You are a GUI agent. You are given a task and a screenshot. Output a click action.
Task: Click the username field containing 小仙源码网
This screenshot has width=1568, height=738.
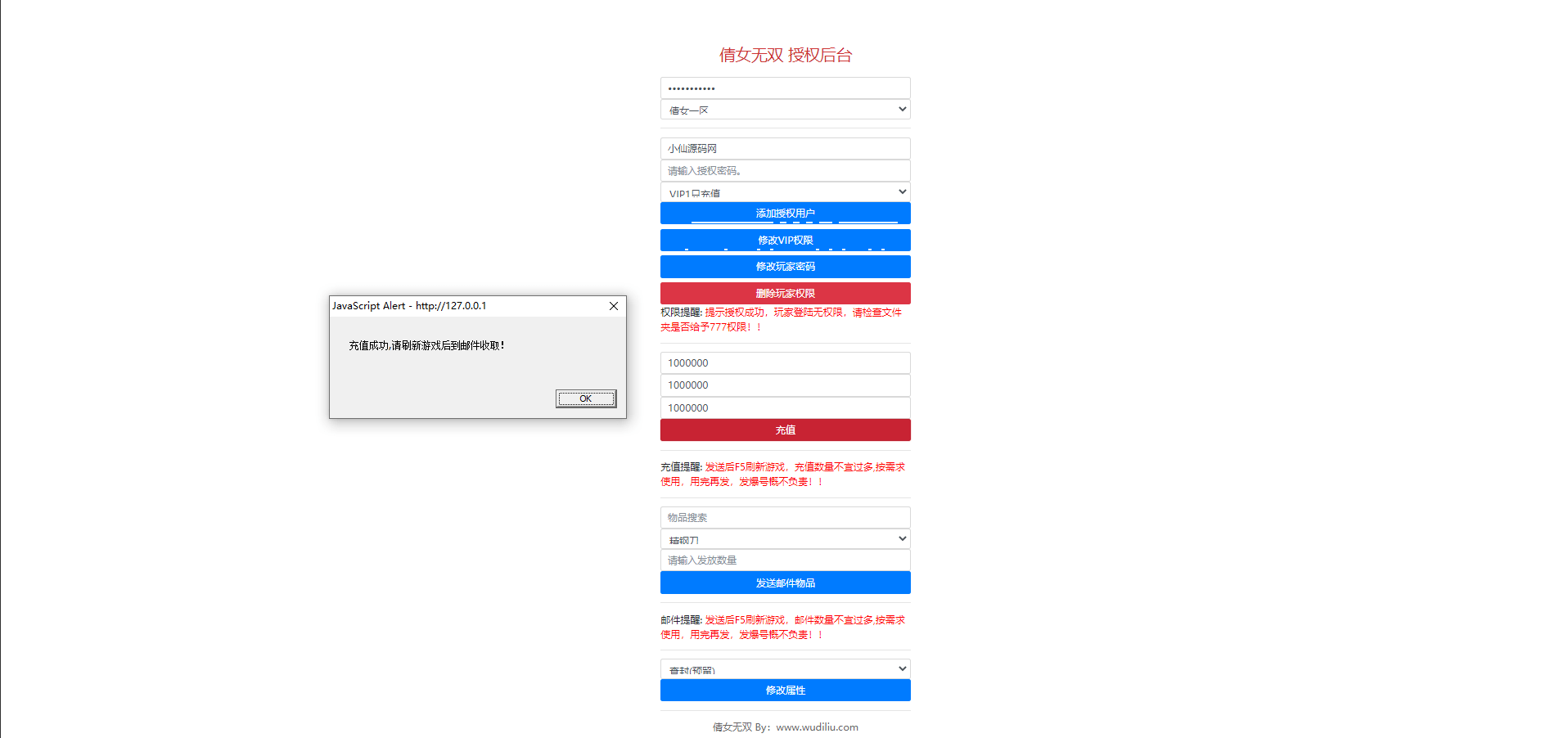tap(786, 149)
